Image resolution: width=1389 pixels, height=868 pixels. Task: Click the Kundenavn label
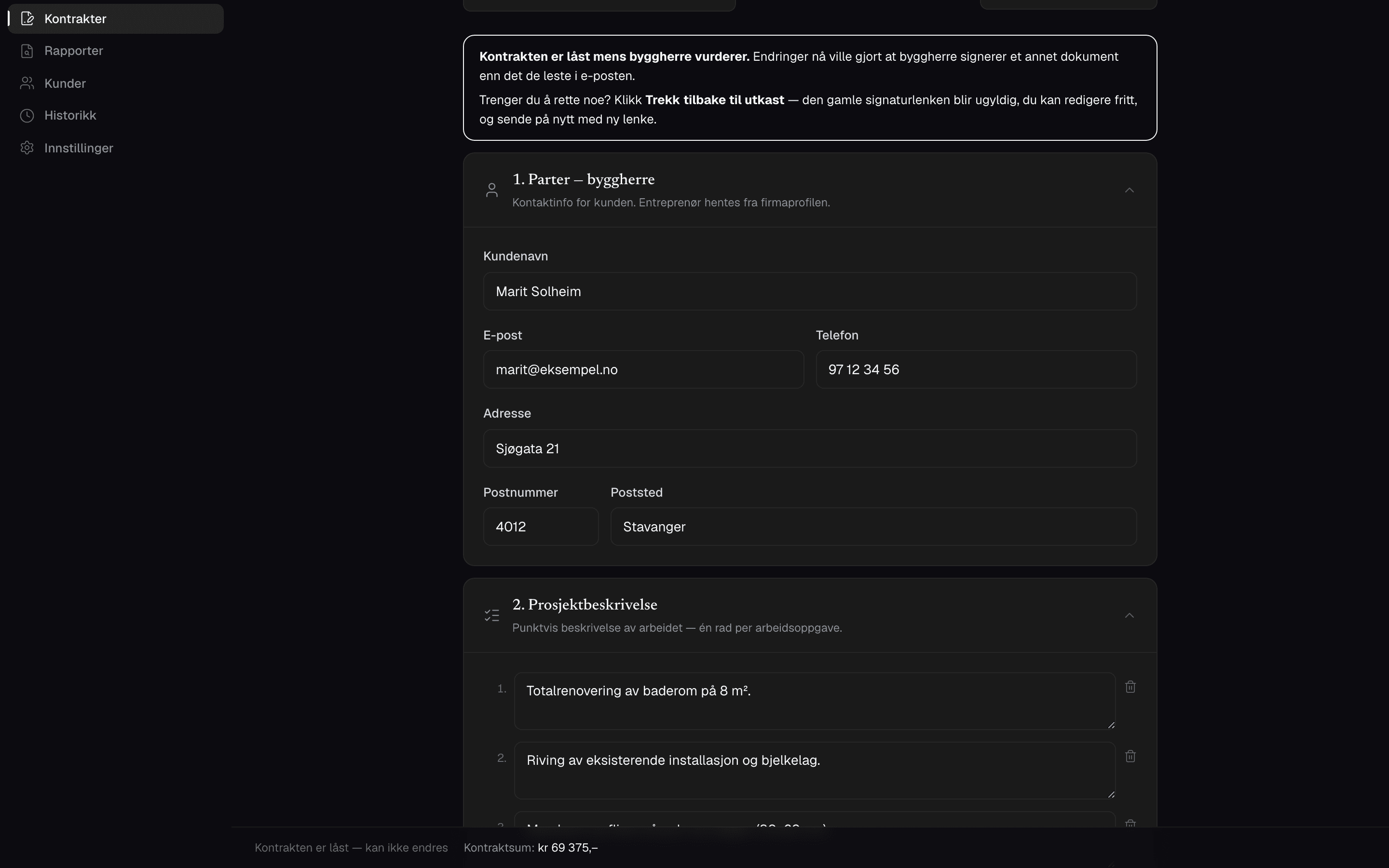coord(515,257)
